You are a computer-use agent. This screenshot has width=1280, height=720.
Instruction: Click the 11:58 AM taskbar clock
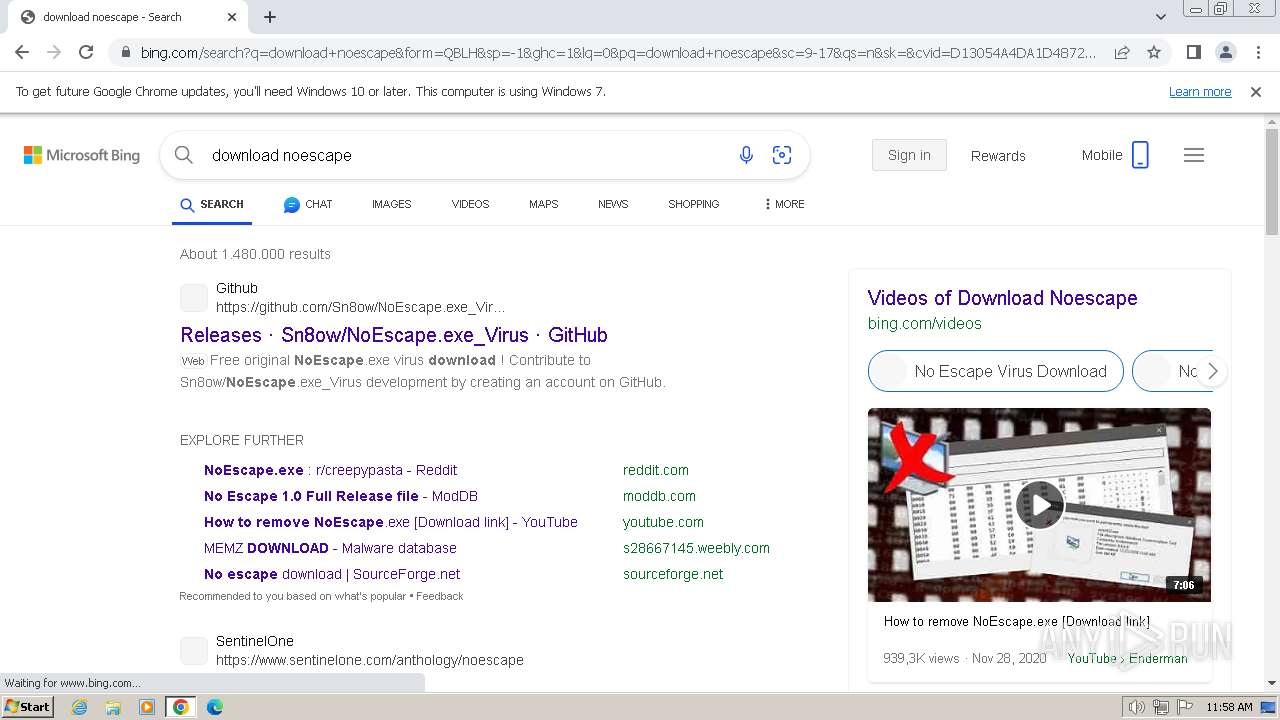point(1230,707)
